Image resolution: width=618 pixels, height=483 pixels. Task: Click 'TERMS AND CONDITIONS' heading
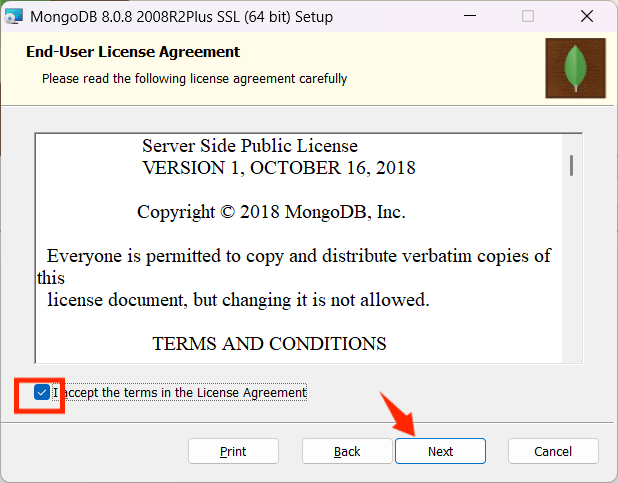pos(269,344)
